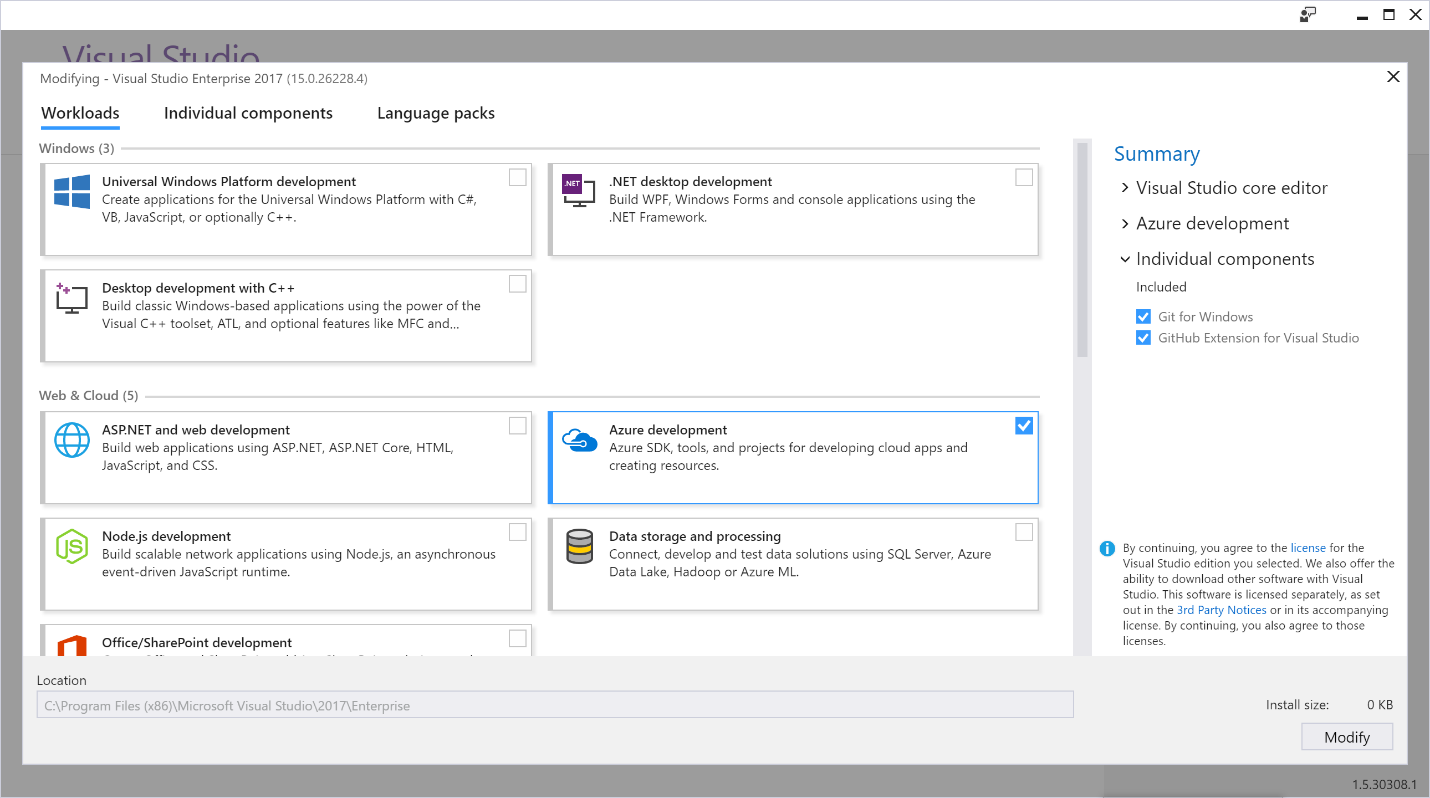Click the Summary heading
The width and height of the screenshot is (1430, 798).
1157,154
